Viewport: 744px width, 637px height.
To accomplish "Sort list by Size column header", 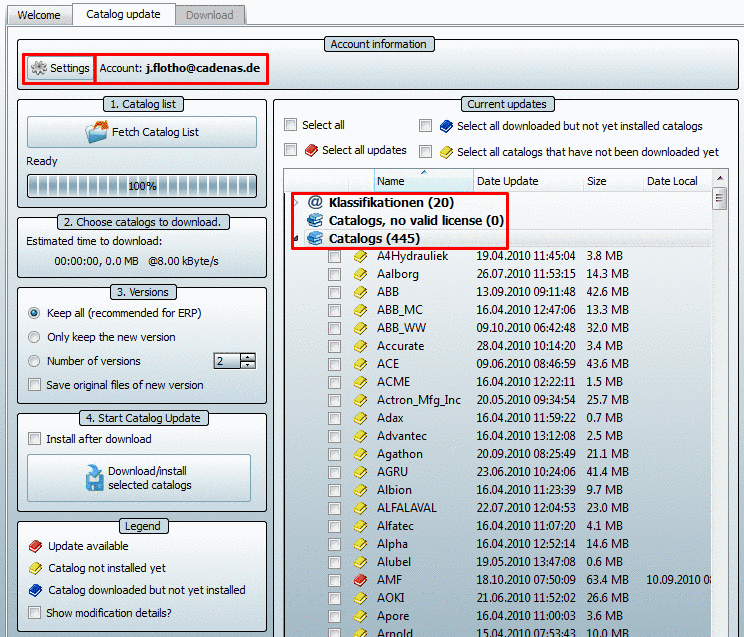I will (x=613, y=181).
